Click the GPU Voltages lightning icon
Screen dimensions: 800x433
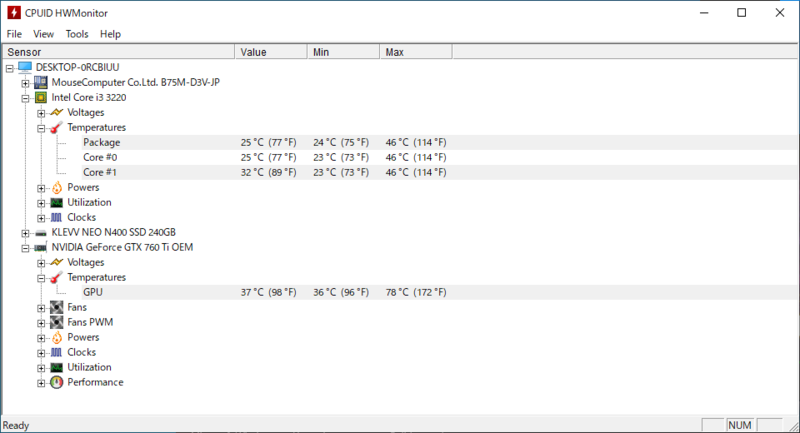[x=57, y=262]
